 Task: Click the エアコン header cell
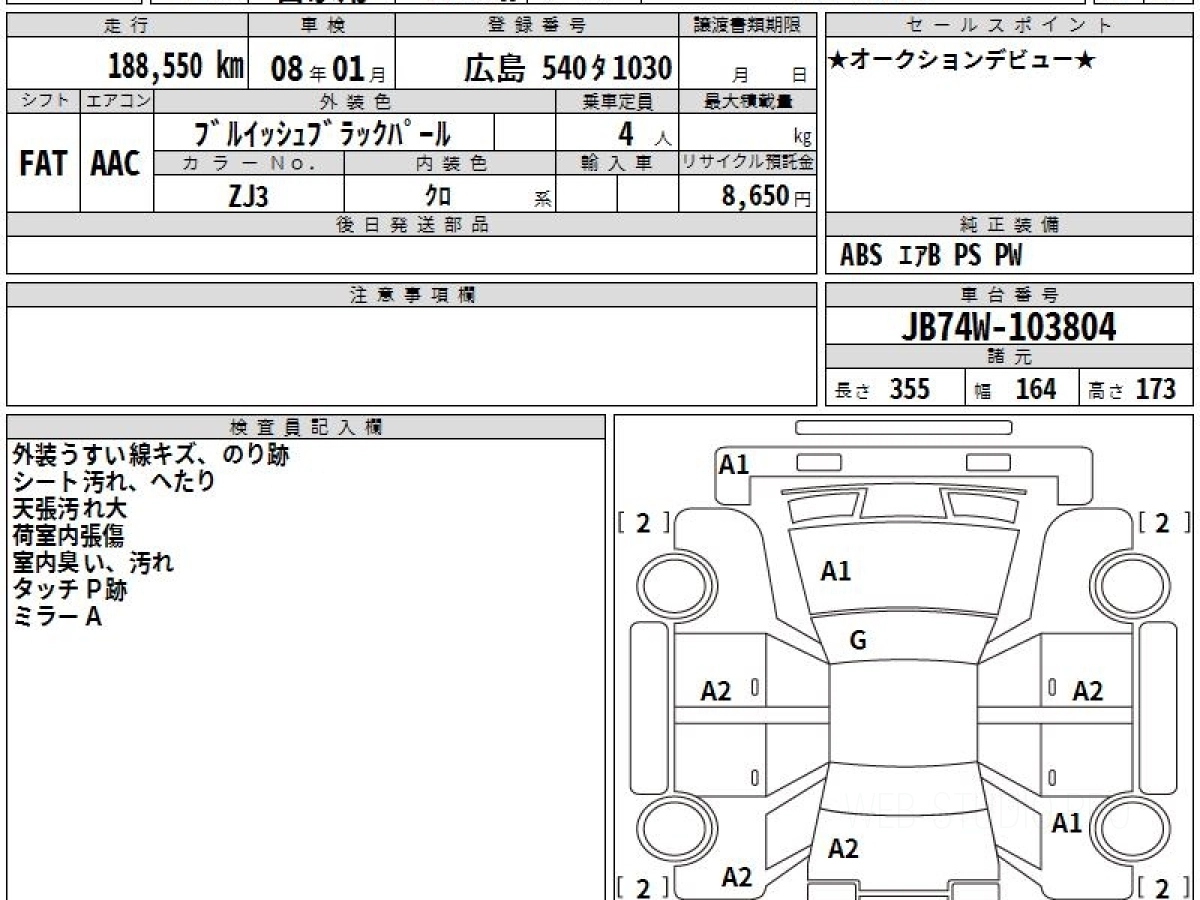point(116,101)
